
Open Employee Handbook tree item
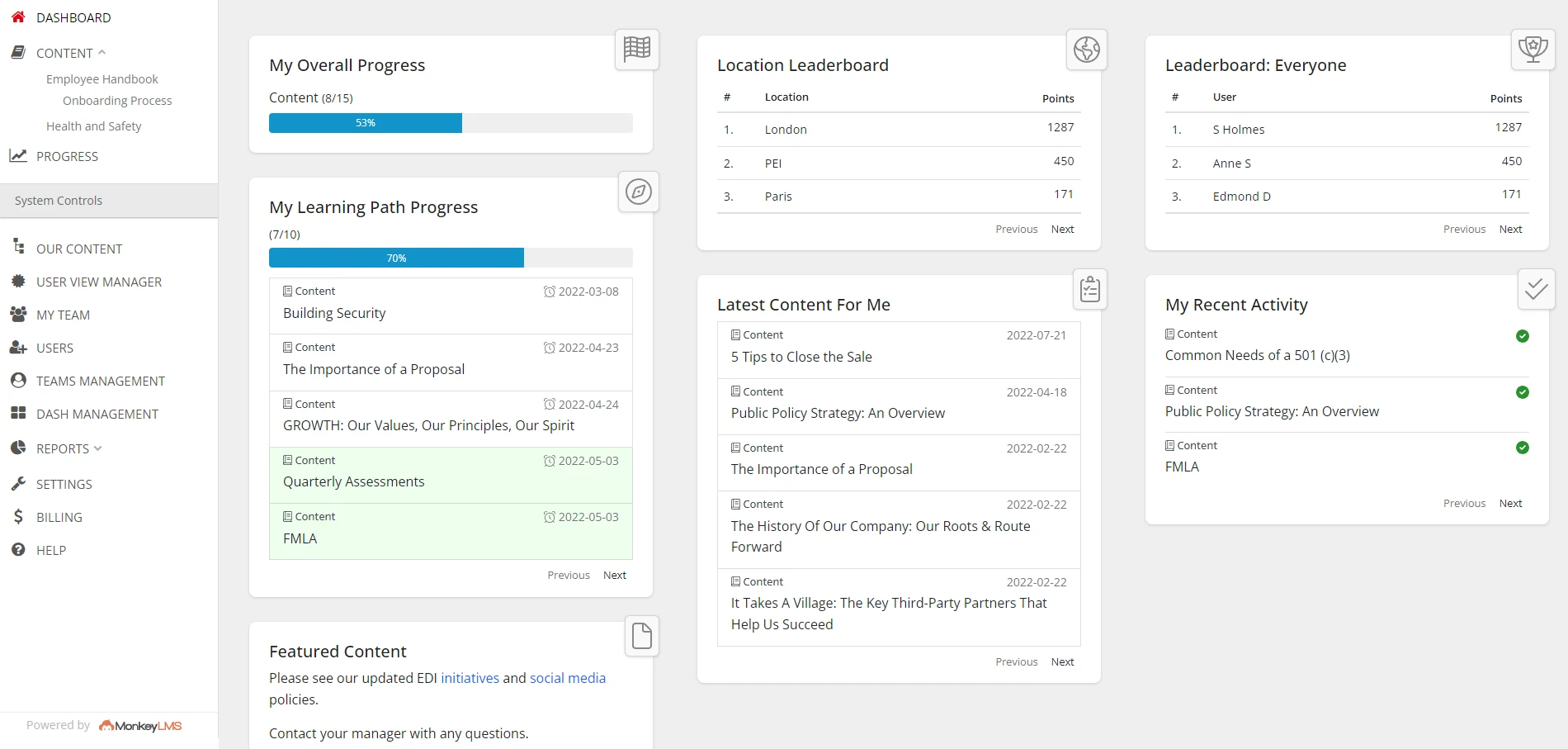(102, 79)
